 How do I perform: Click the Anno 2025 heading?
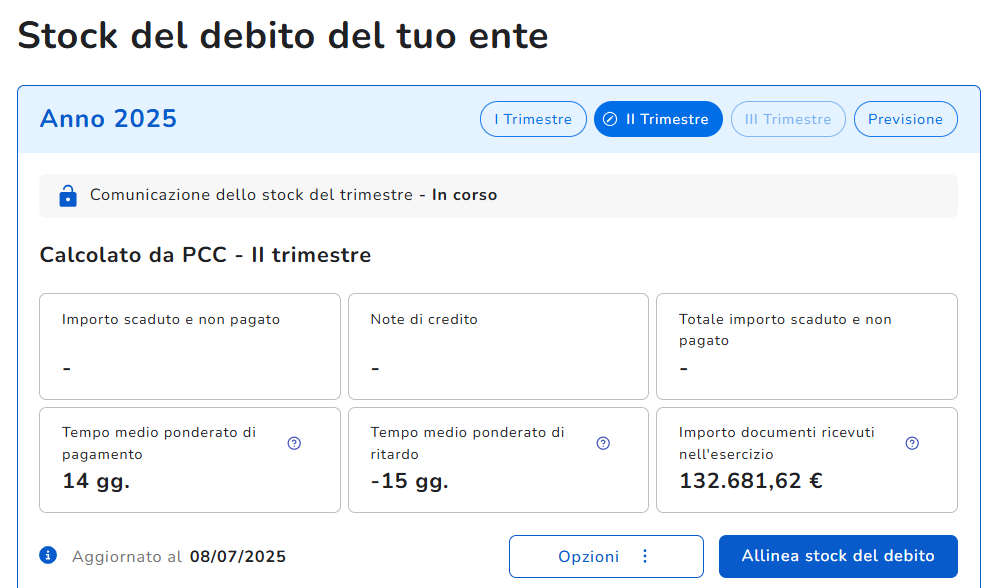[108, 119]
